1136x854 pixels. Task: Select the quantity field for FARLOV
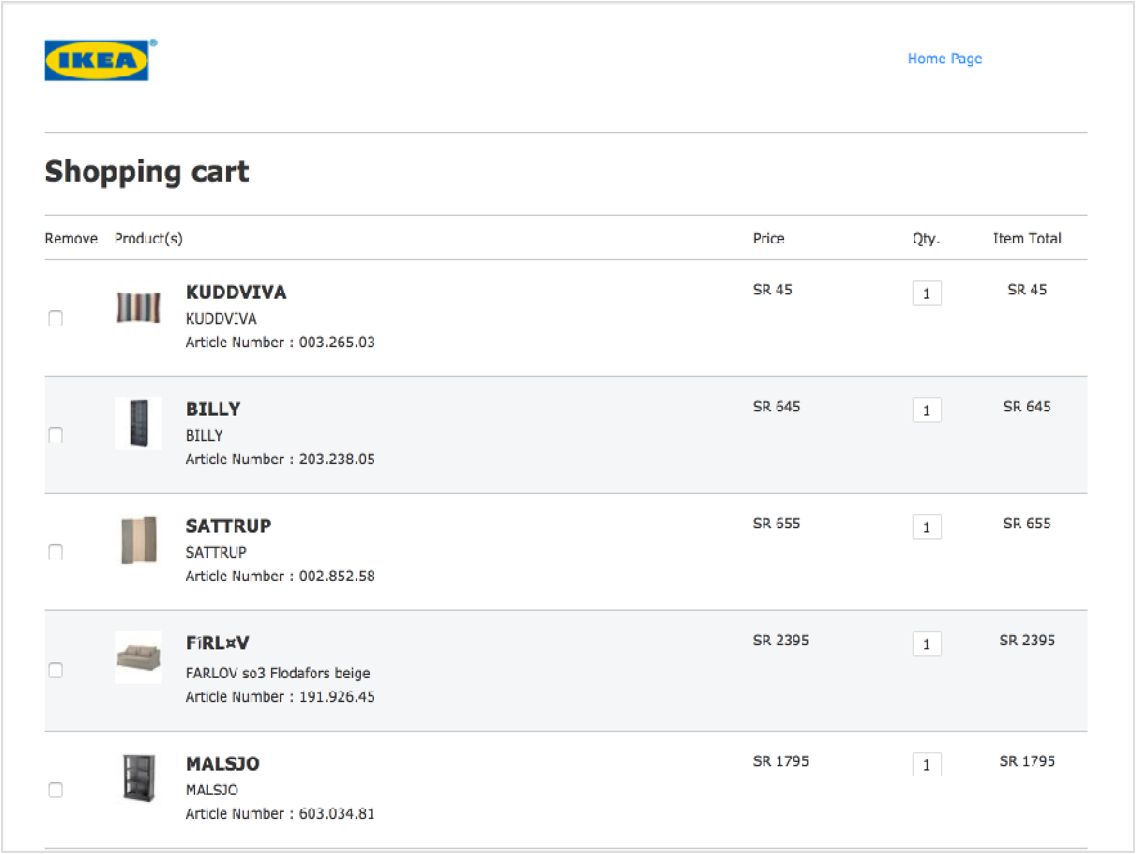(926, 644)
